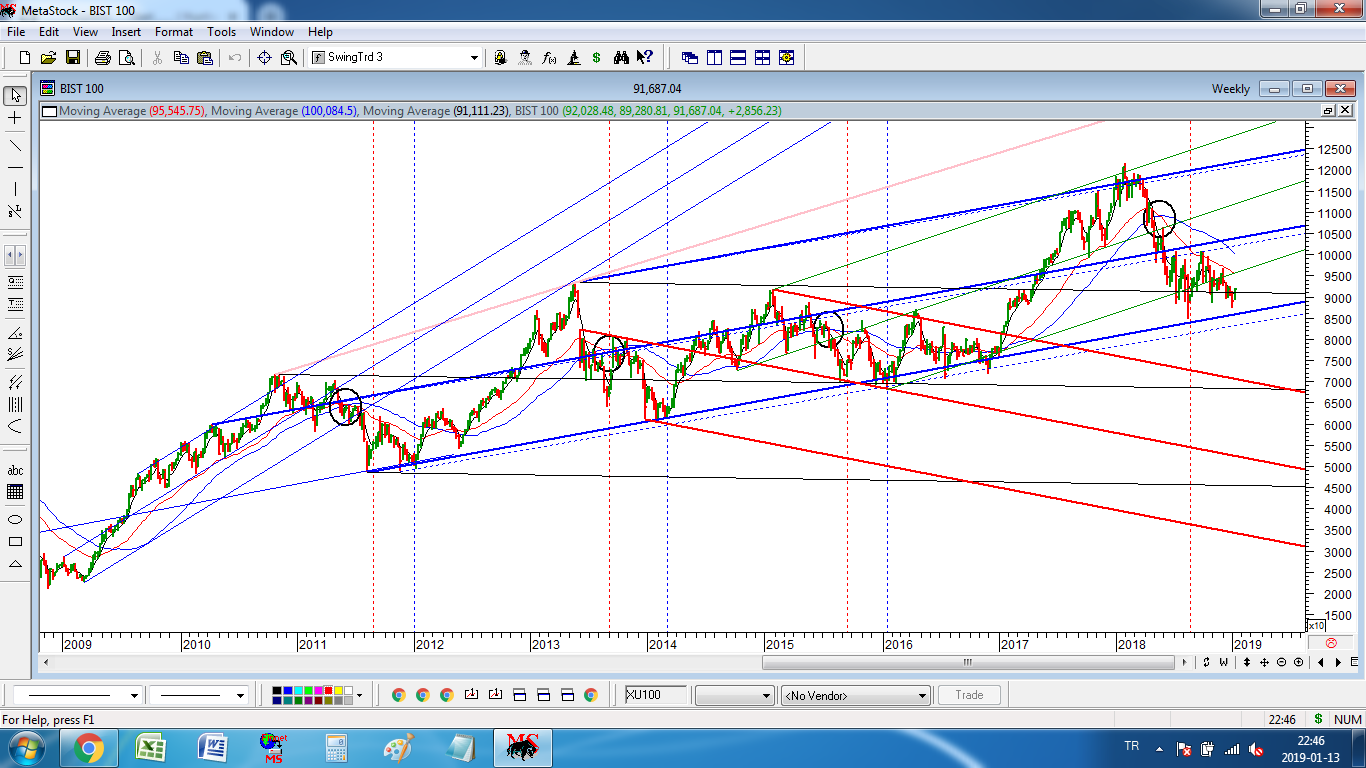
Task: Click zoom in button below chart
Action: pyautogui.click(x=1299, y=662)
